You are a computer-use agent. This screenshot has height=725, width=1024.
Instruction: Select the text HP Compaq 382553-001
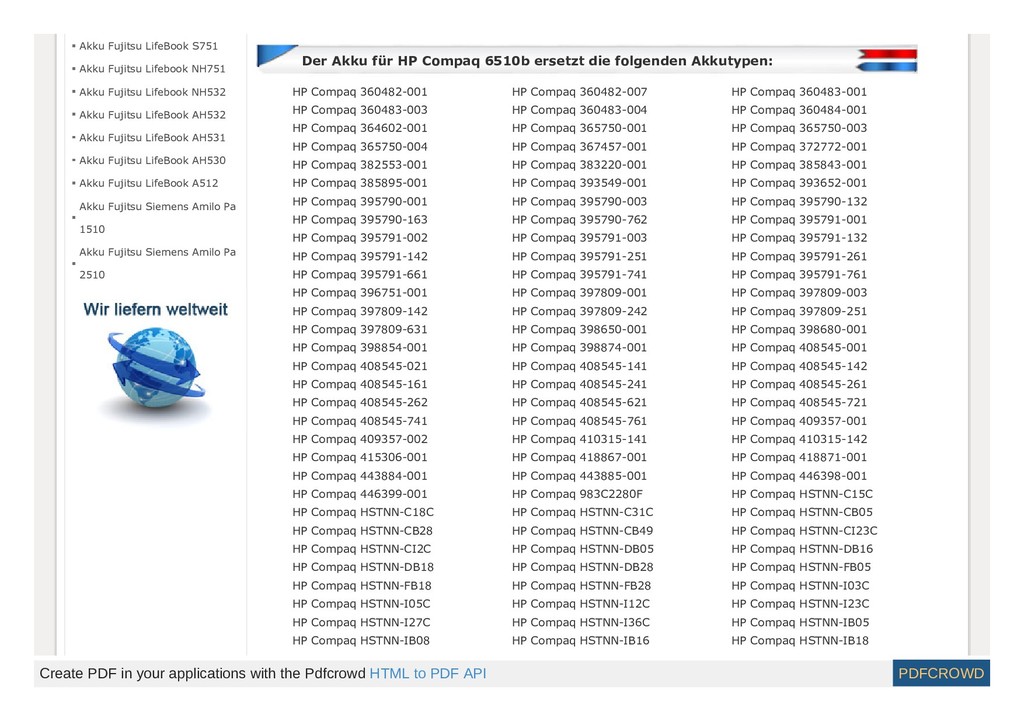point(360,165)
